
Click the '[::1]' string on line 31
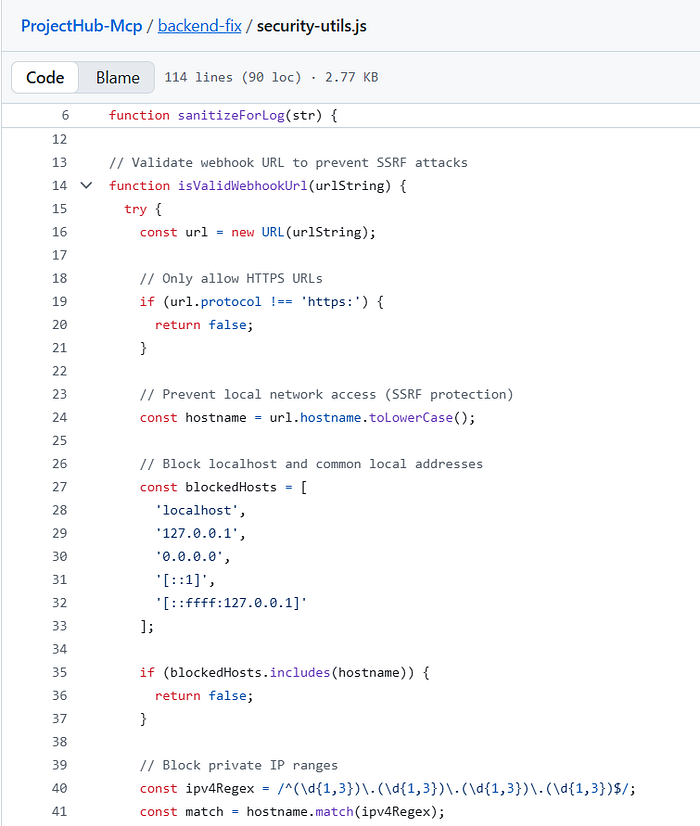click(x=181, y=579)
